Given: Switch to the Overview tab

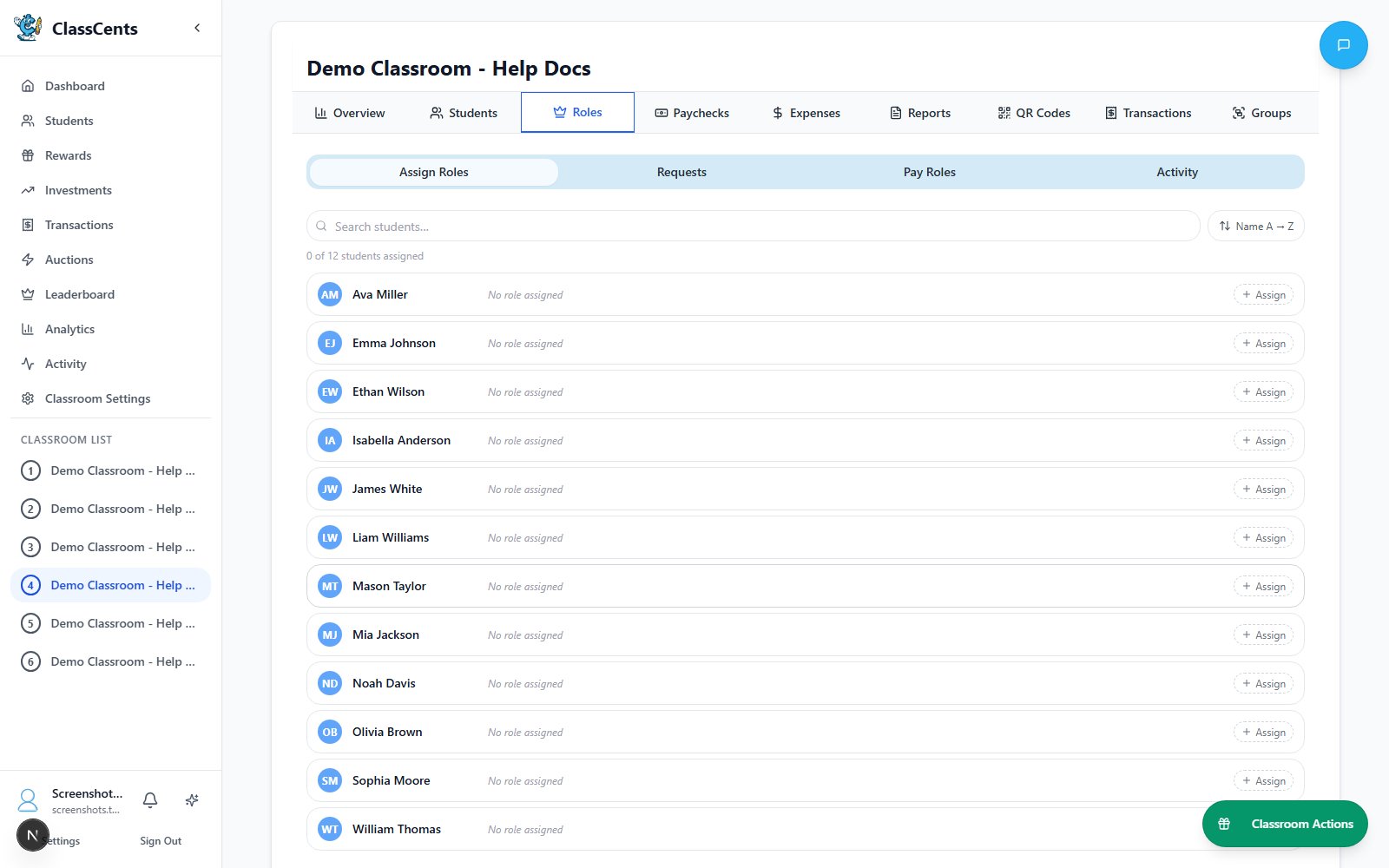Looking at the screenshot, I should pyautogui.click(x=350, y=113).
